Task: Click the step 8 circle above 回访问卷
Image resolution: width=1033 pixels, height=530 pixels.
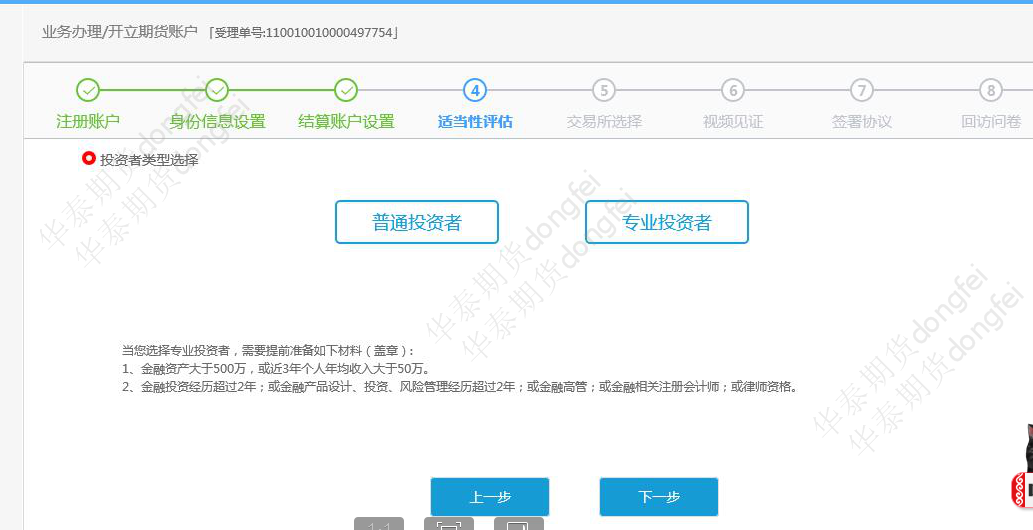Action: 991,90
